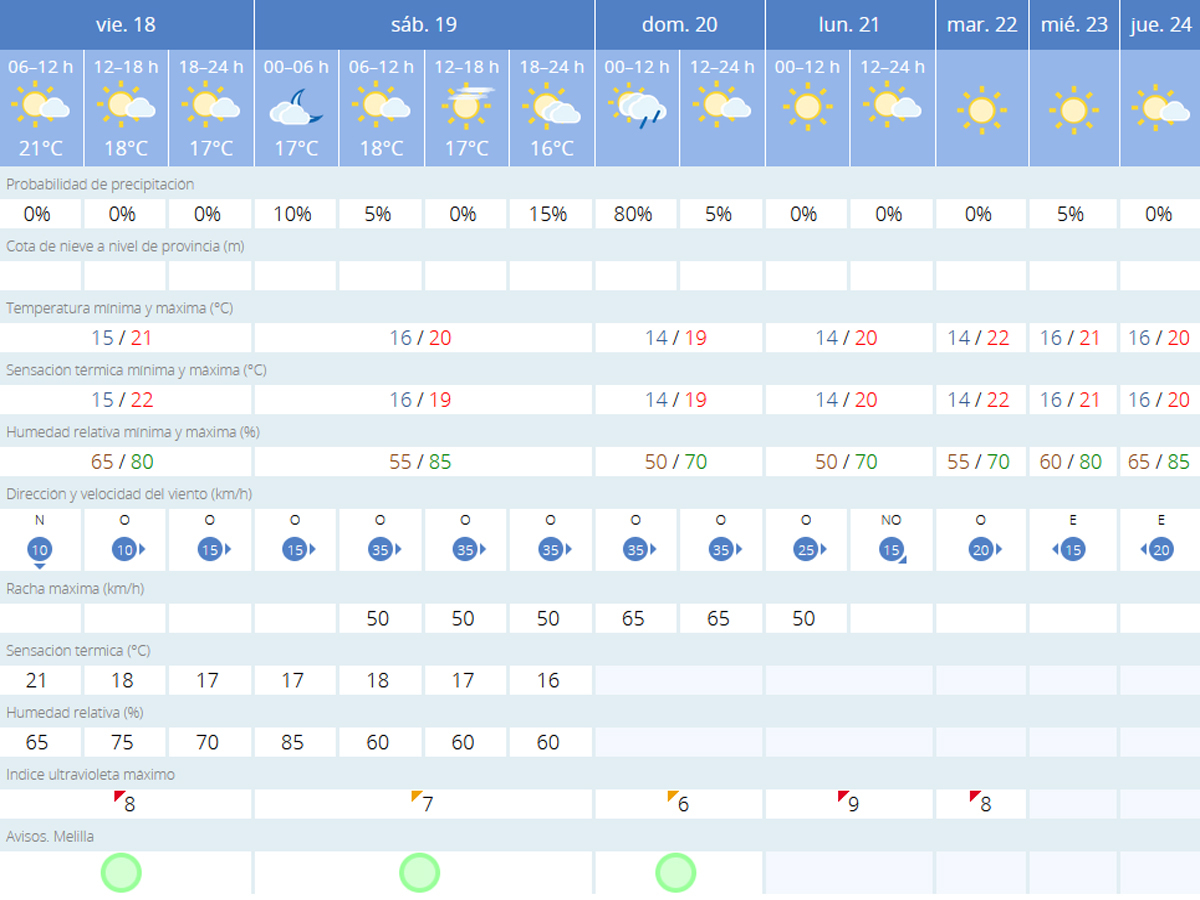Viewport: 1200px width, 900px height.
Task: Select the vie. 18 day header
Action: (126, 24)
